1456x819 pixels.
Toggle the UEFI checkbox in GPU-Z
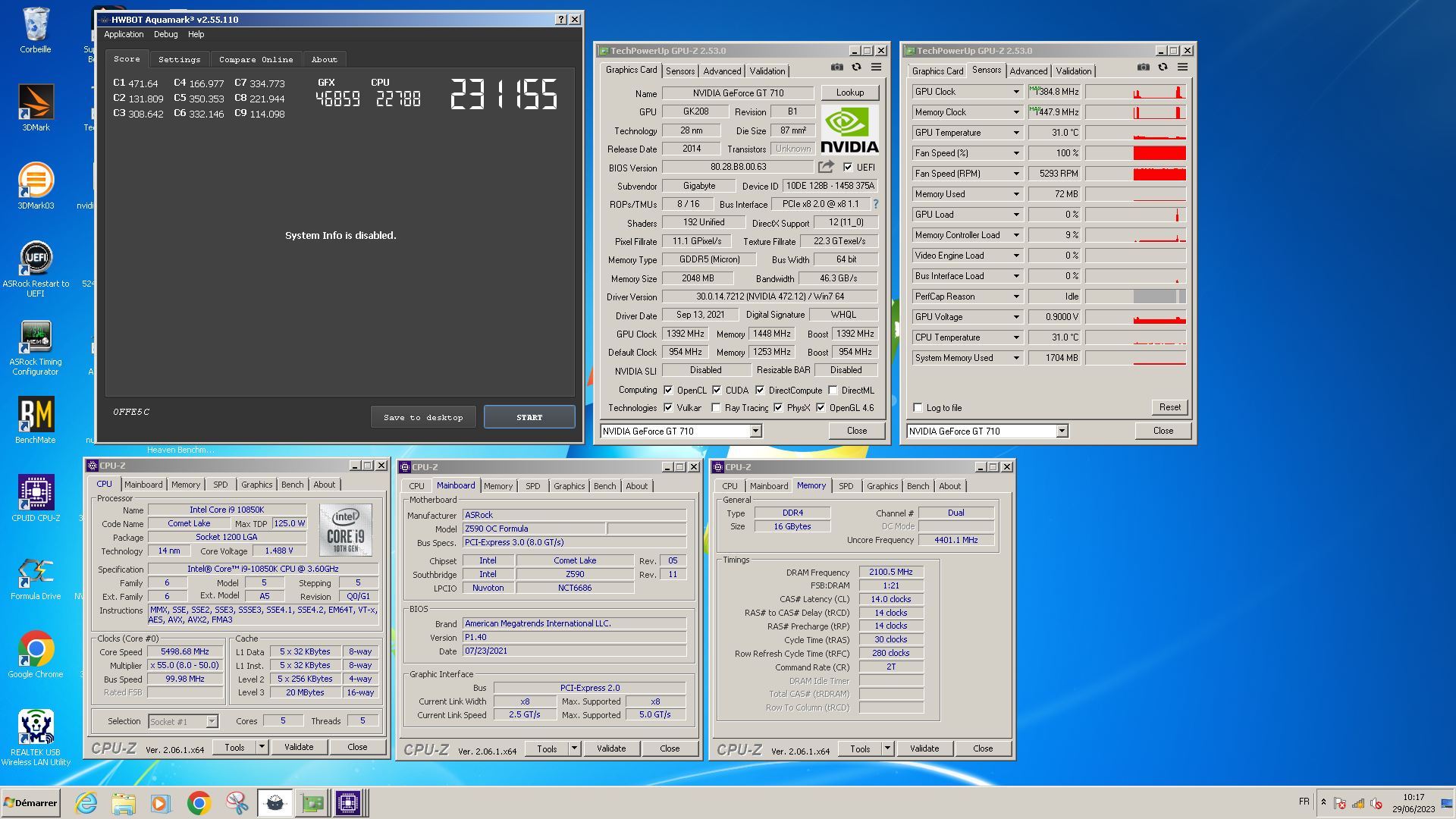coord(848,167)
